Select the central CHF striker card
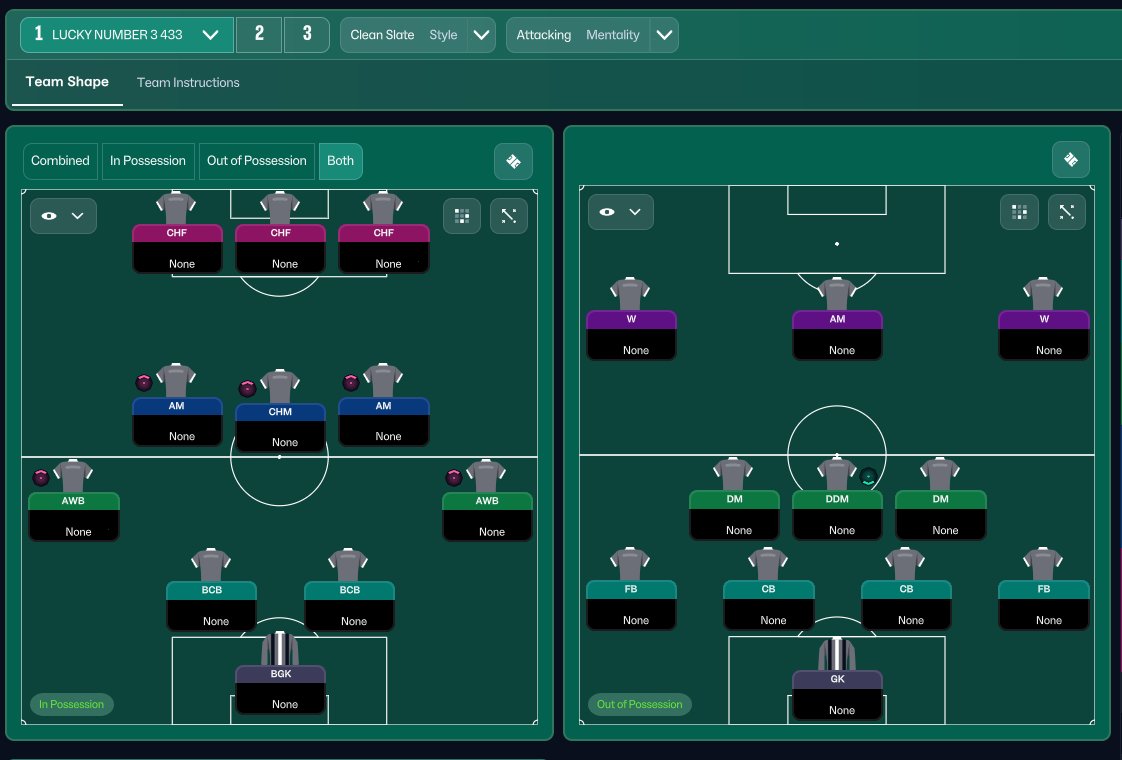1122x760 pixels. pyautogui.click(x=280, y=248)
